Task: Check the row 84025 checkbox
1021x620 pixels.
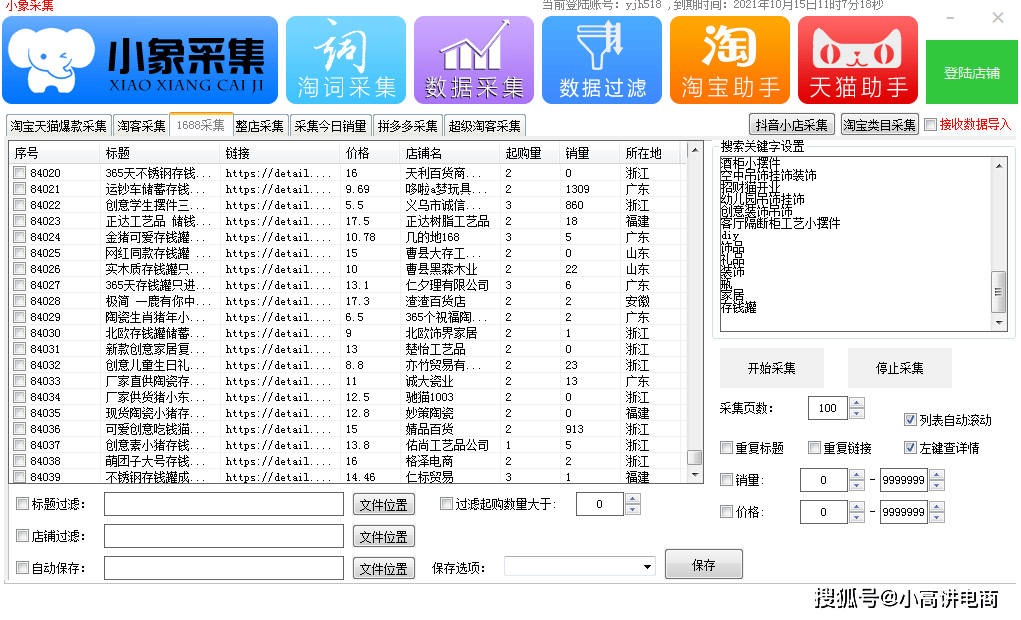Action: point(20,253)
